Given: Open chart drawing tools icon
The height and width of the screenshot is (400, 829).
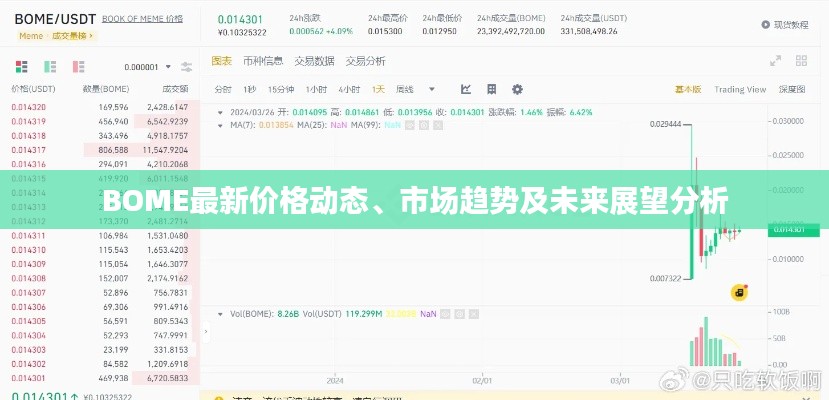Looking at the screenshot, I should 466,89.
